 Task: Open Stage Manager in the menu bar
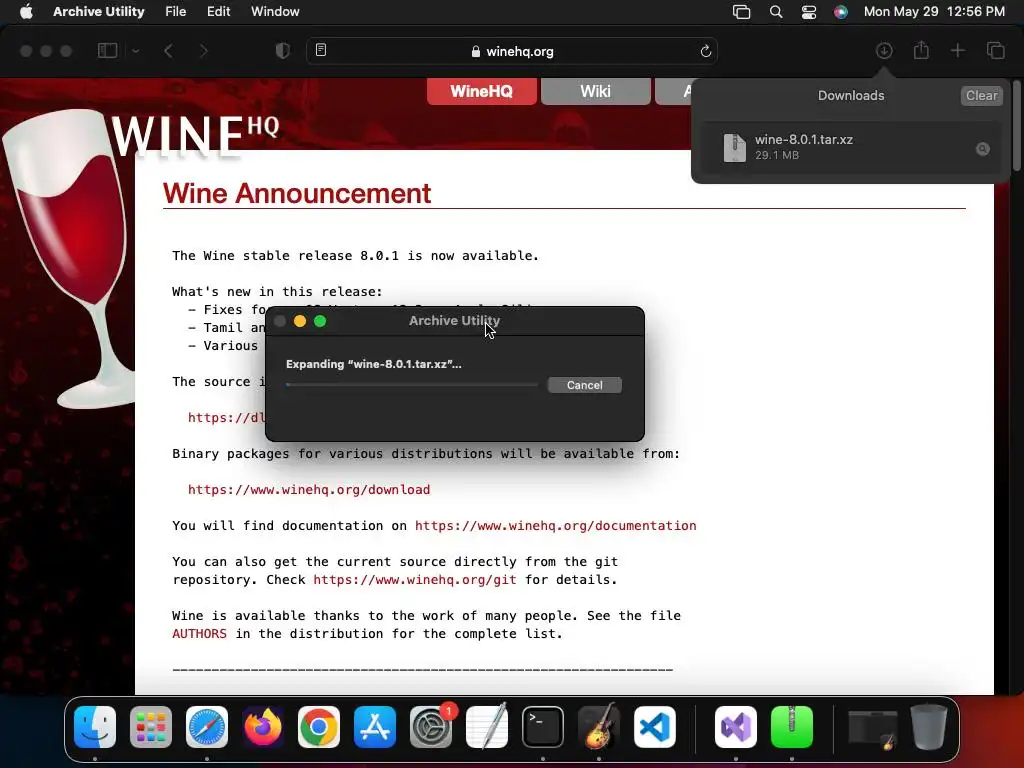[741, 12]
